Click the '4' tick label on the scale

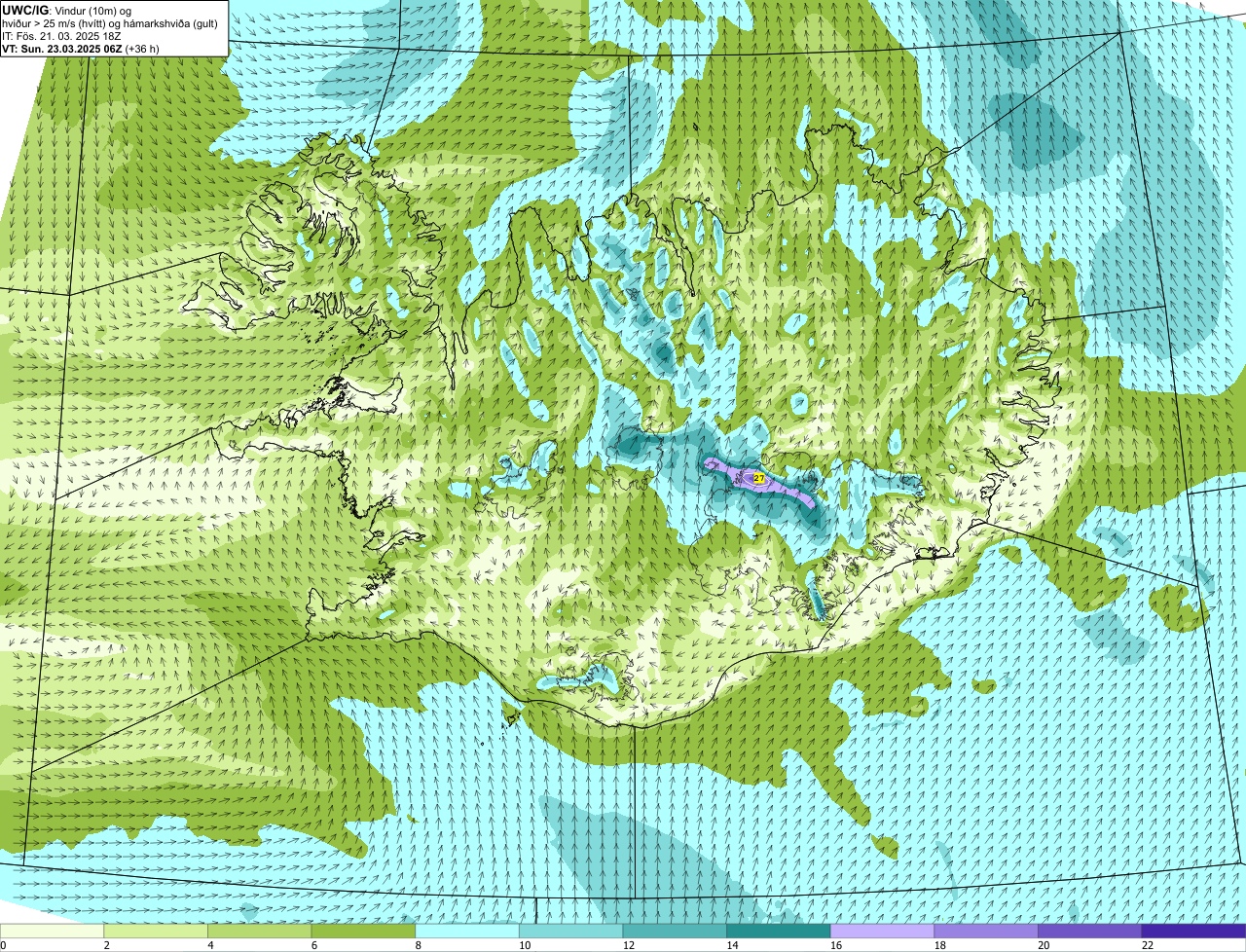210,945
